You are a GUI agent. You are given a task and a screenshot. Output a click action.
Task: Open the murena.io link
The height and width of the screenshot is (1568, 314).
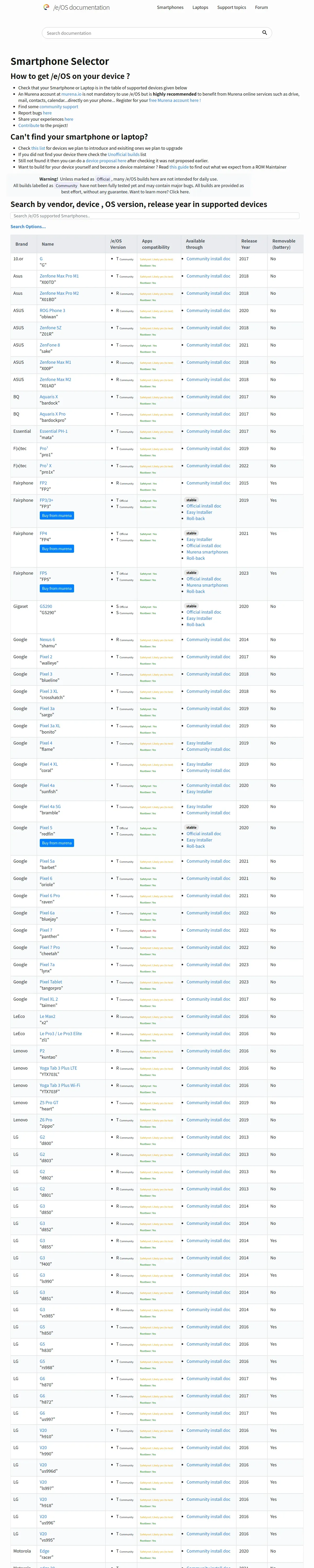pos(71,94)
